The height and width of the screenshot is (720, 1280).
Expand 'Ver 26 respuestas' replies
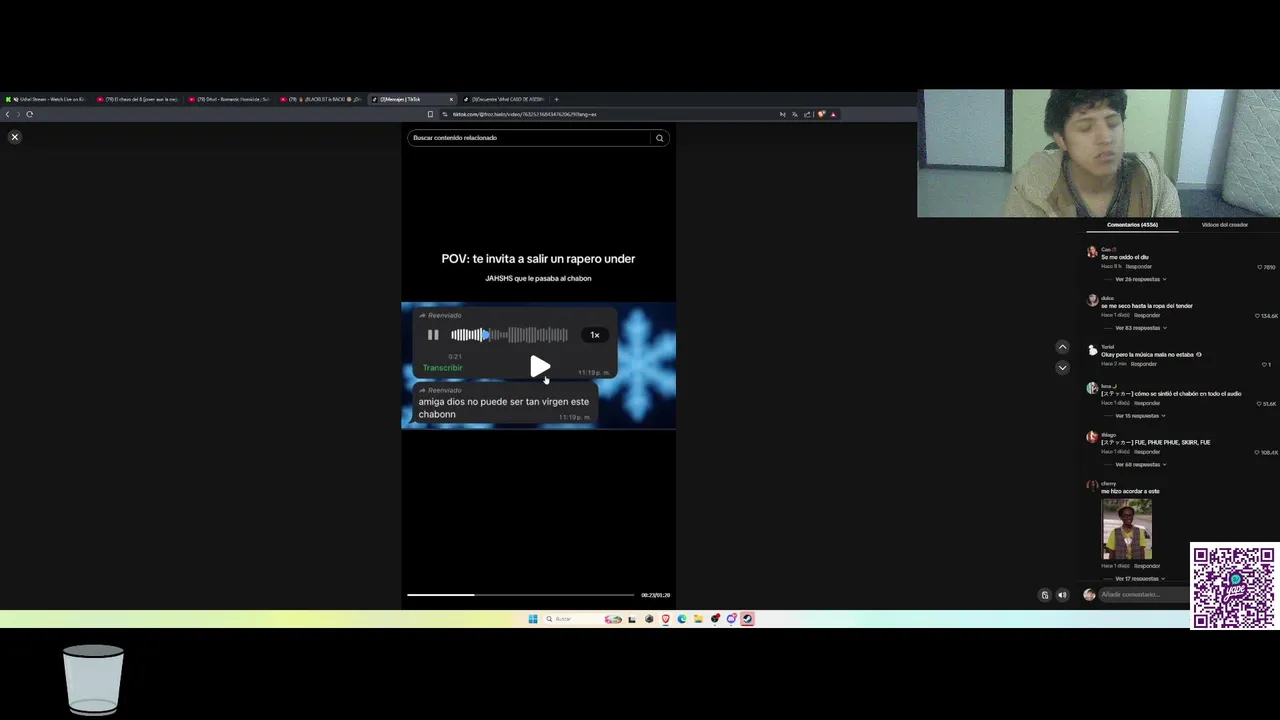point(1140,279)
